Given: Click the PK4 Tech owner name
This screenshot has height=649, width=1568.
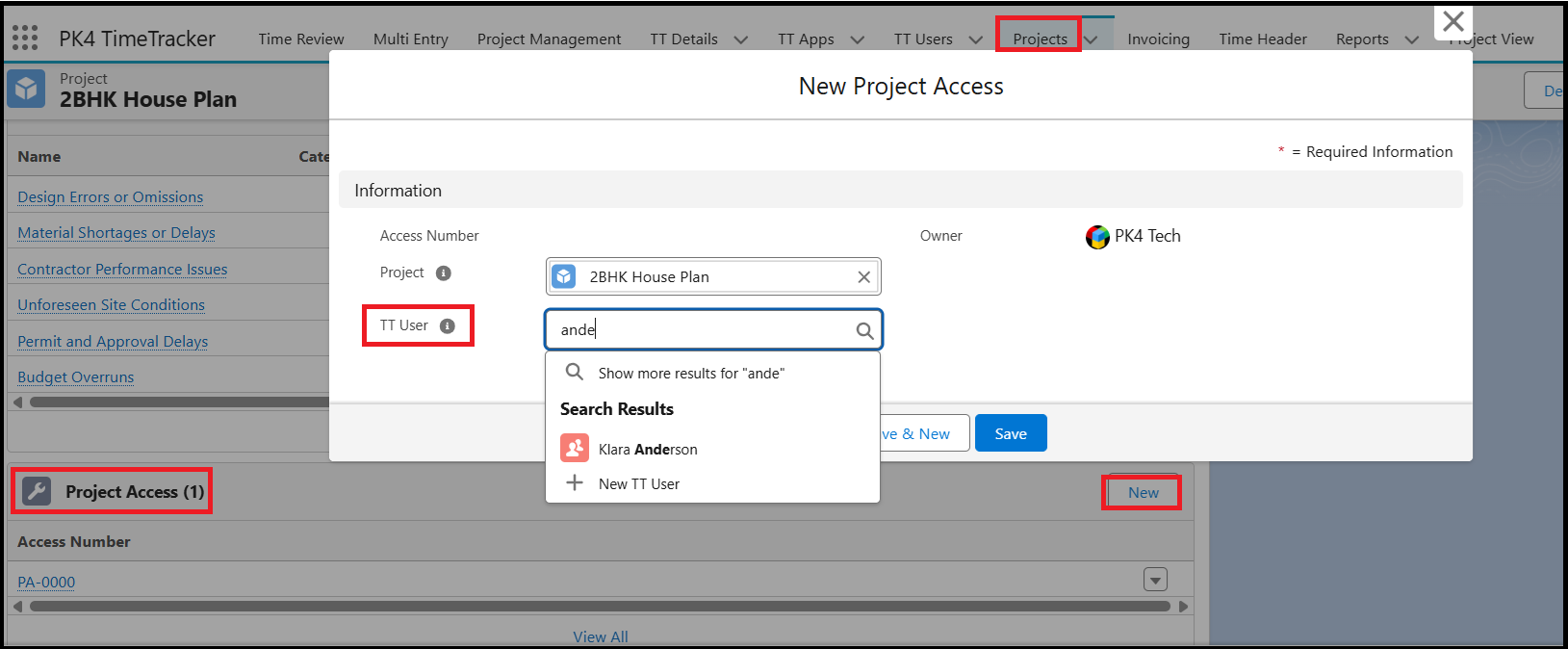Looking at the screenshot, I should [1147, 237].
